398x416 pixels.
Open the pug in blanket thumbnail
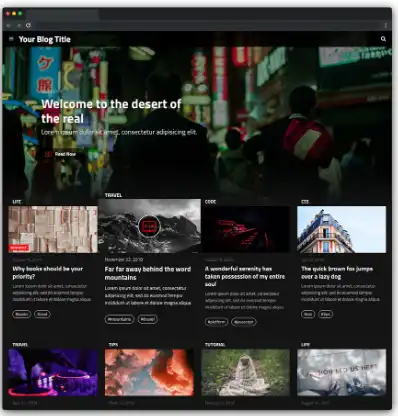(246, 372)
